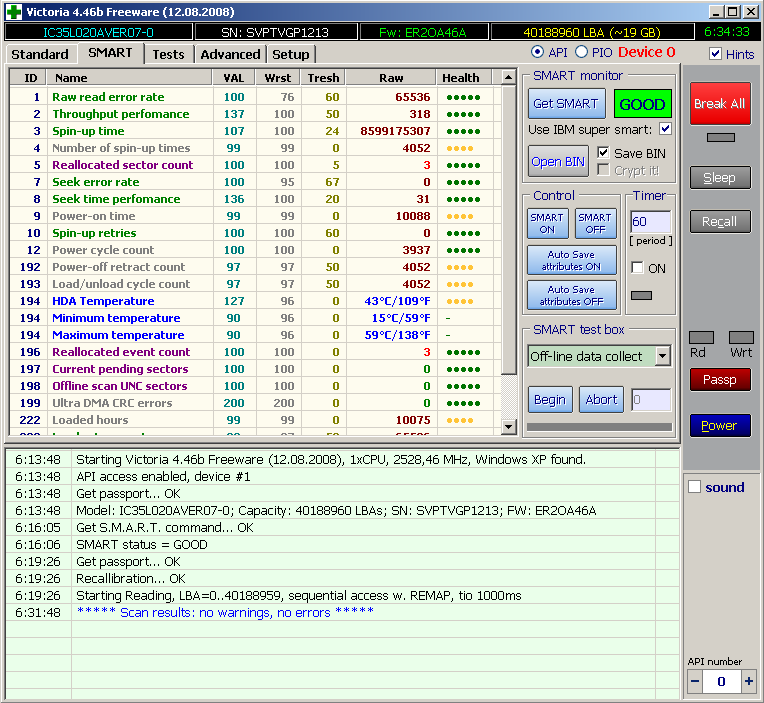This screenshot has height=703, width=764.
Task: Click the Device 0 label
Action: pos(647,52)
